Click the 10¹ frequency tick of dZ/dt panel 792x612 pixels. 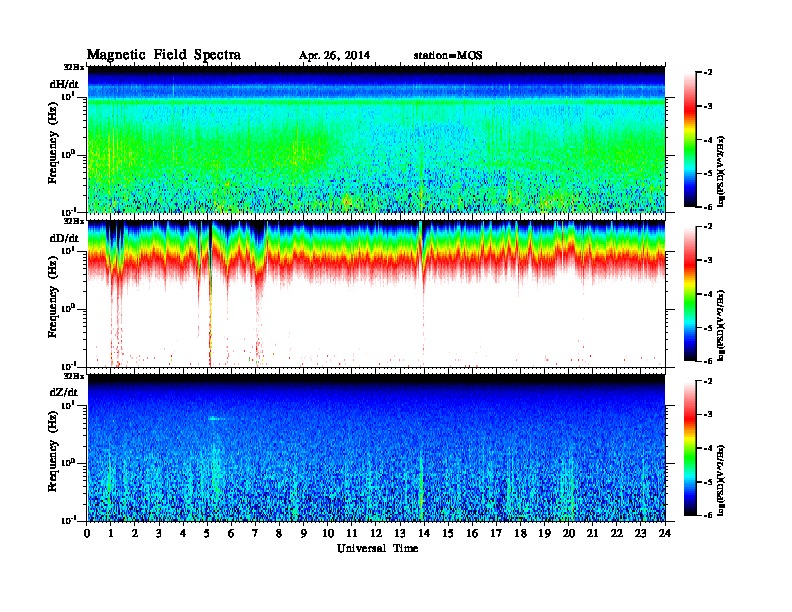coord(68,405)
